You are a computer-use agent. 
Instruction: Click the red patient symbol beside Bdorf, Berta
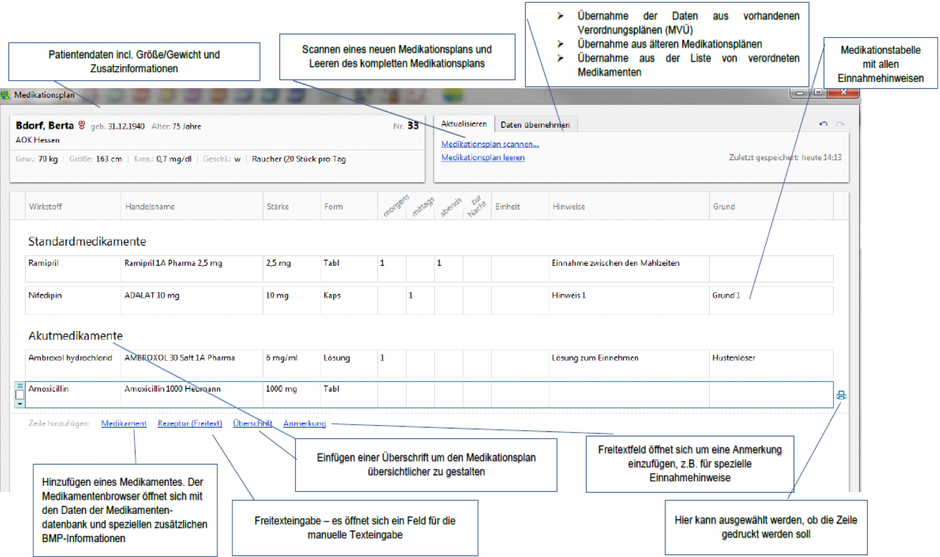(82, 125)
